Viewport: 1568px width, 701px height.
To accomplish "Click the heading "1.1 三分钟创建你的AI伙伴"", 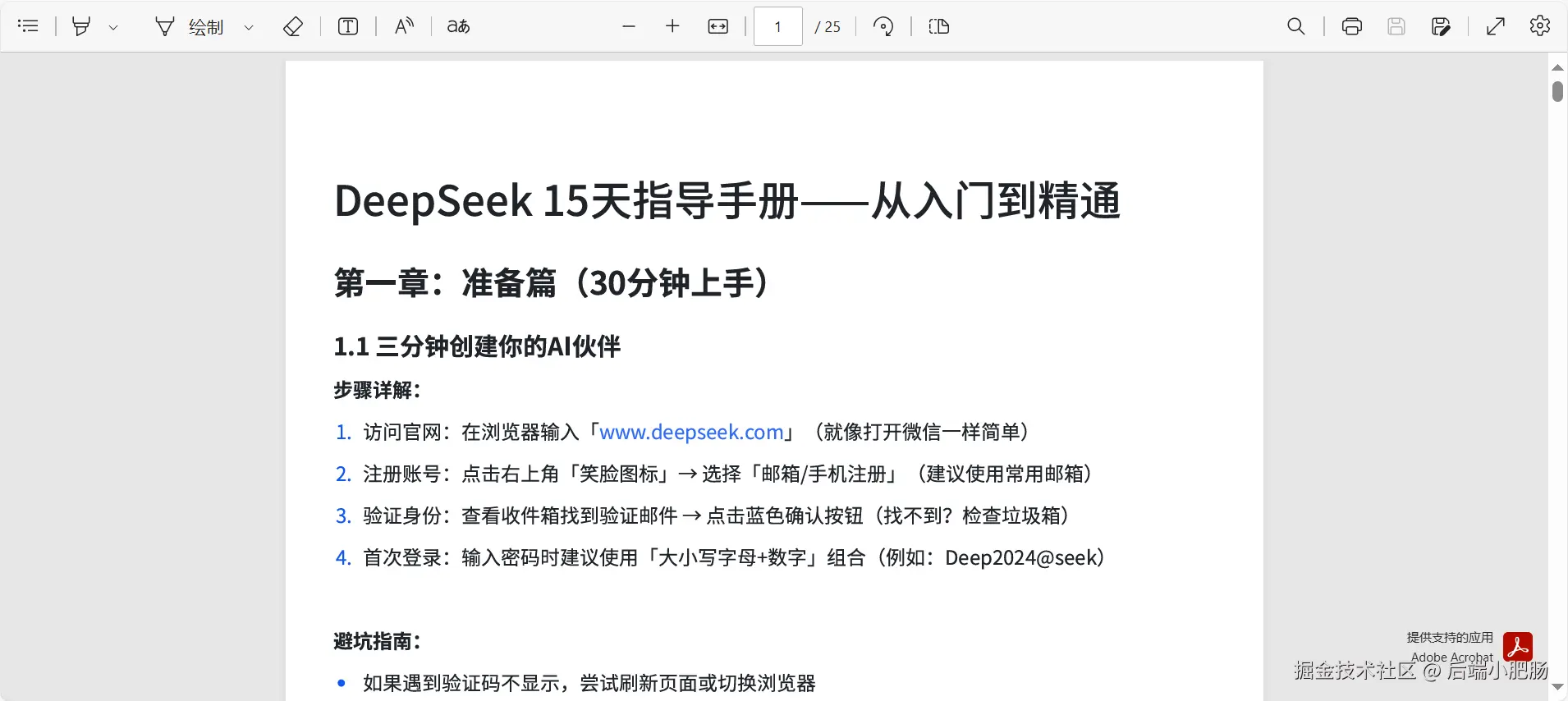I will pyautogui.click(x=477, y=346).
